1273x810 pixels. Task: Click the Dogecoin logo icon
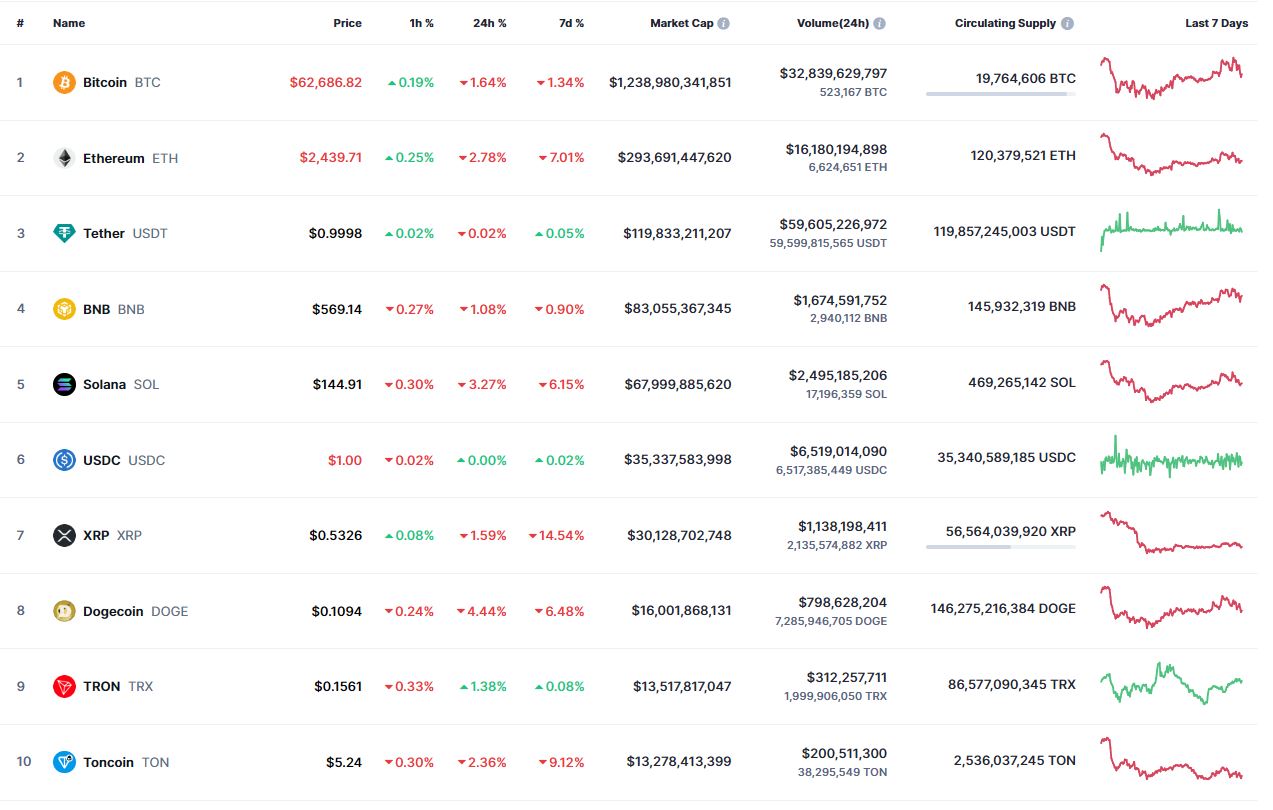[64, 611]
